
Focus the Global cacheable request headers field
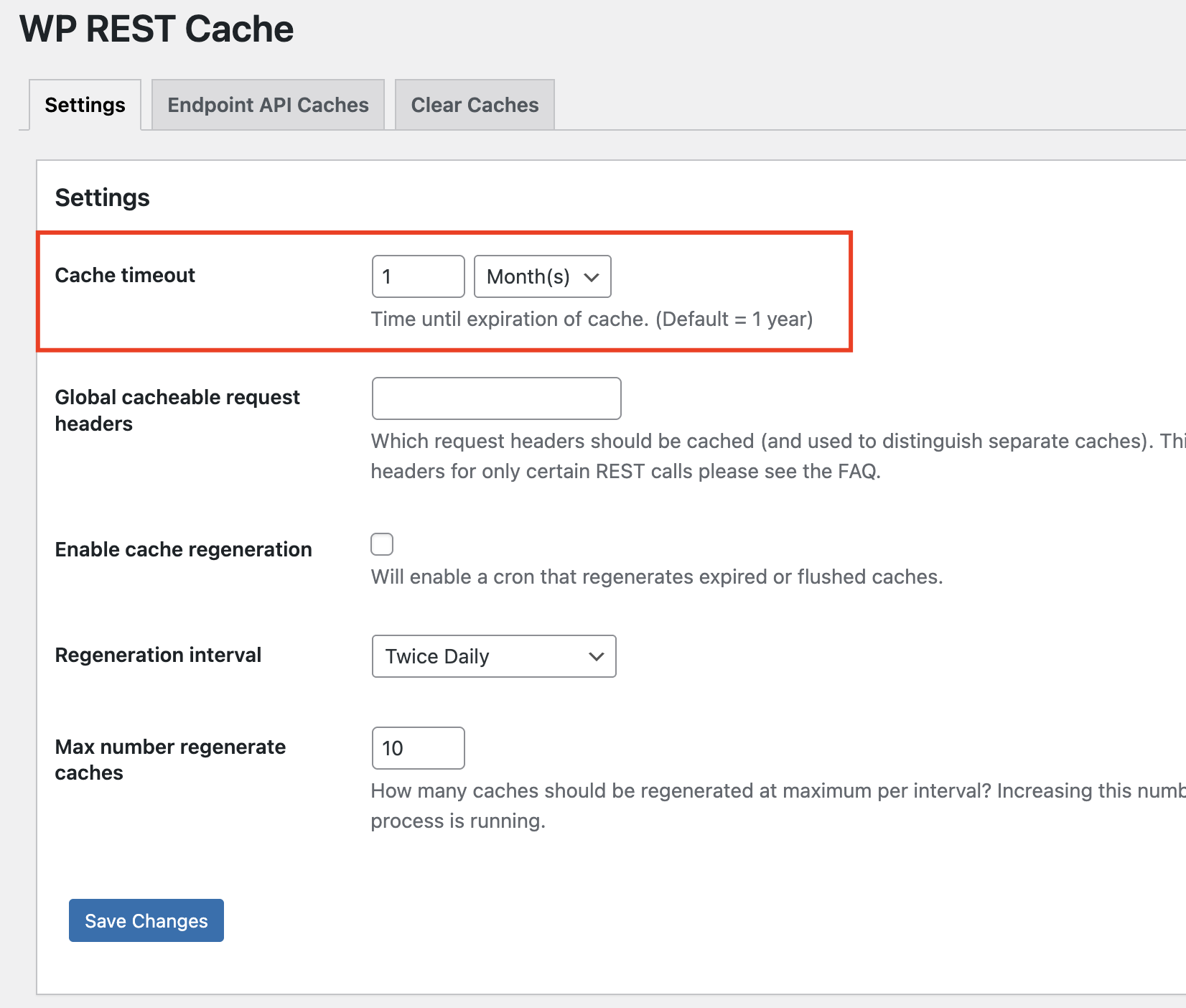pos(497,398)
